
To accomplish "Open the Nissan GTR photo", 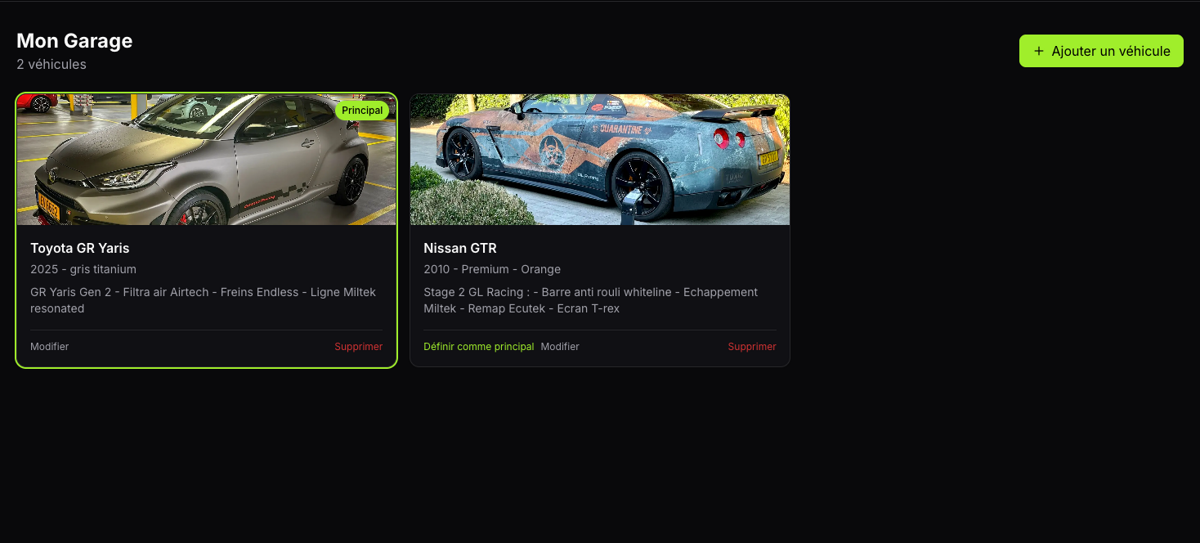I will (x=600, y=160).
